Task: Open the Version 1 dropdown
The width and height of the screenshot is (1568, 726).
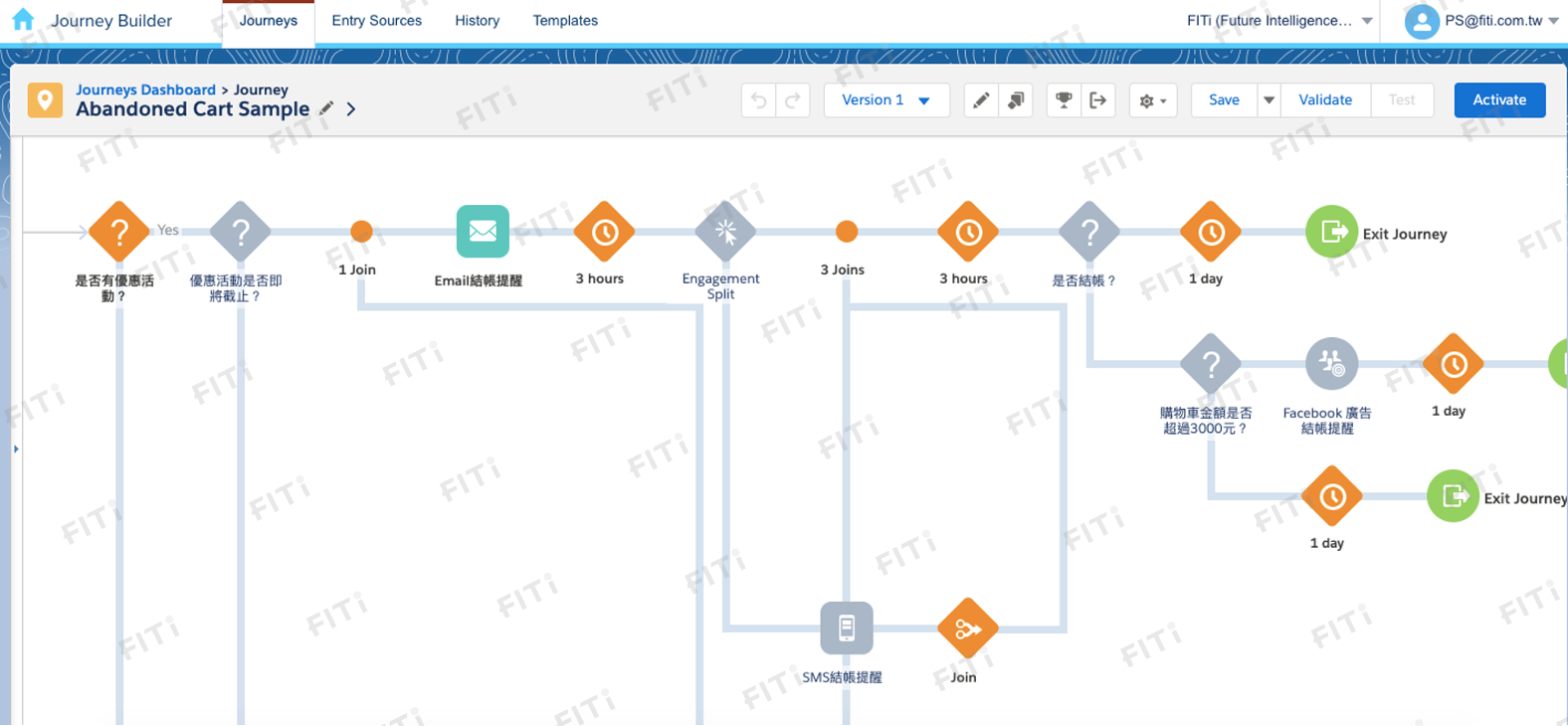Action: 885,100
